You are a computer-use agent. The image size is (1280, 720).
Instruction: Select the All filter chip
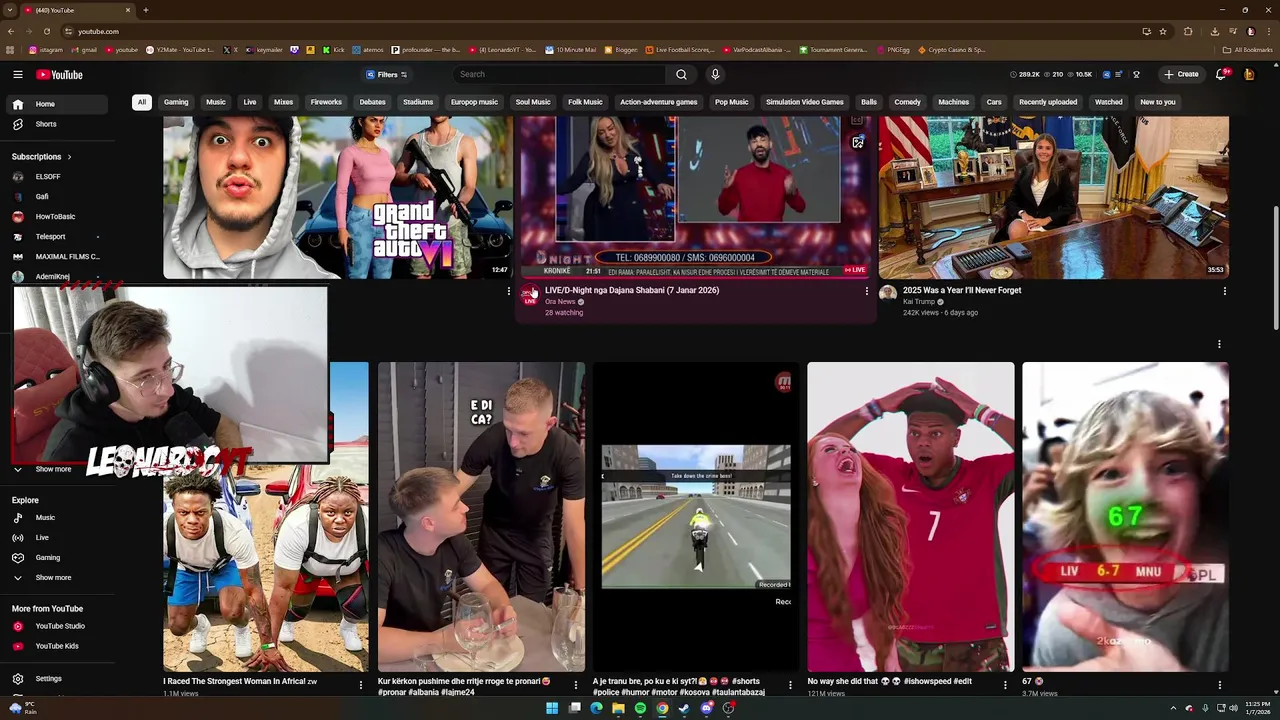coord(142,102)
